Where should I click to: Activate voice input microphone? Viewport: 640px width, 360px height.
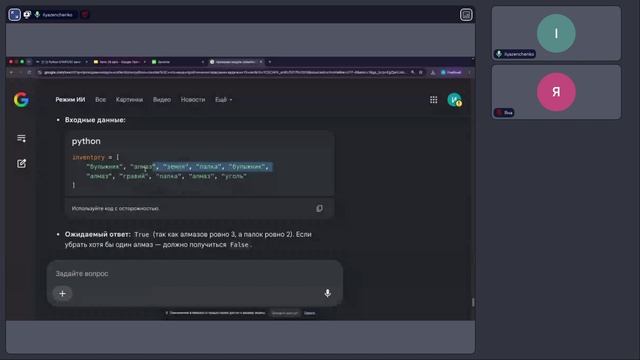pos(327,293)
